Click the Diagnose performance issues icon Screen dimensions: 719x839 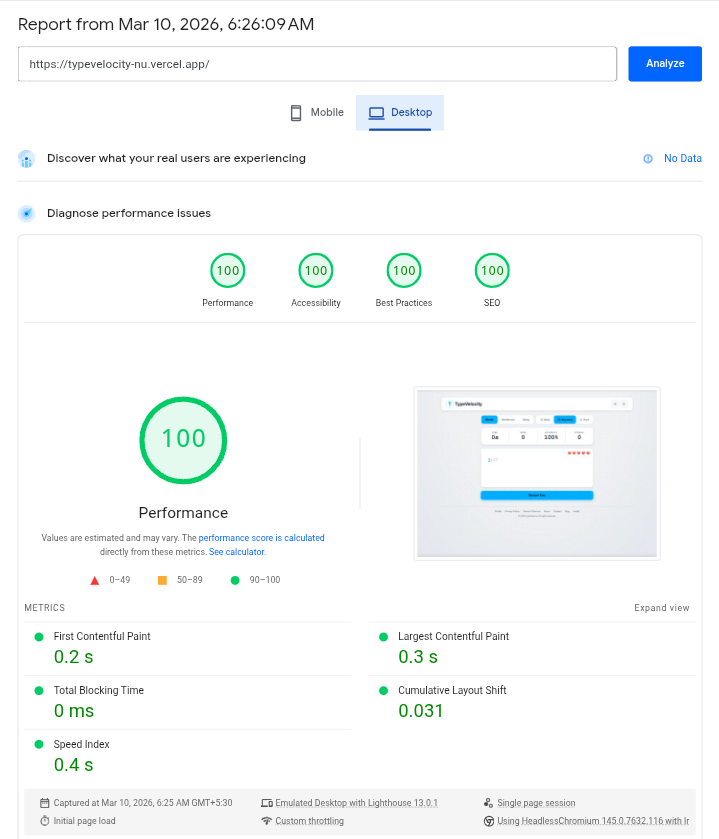[27, 213]
